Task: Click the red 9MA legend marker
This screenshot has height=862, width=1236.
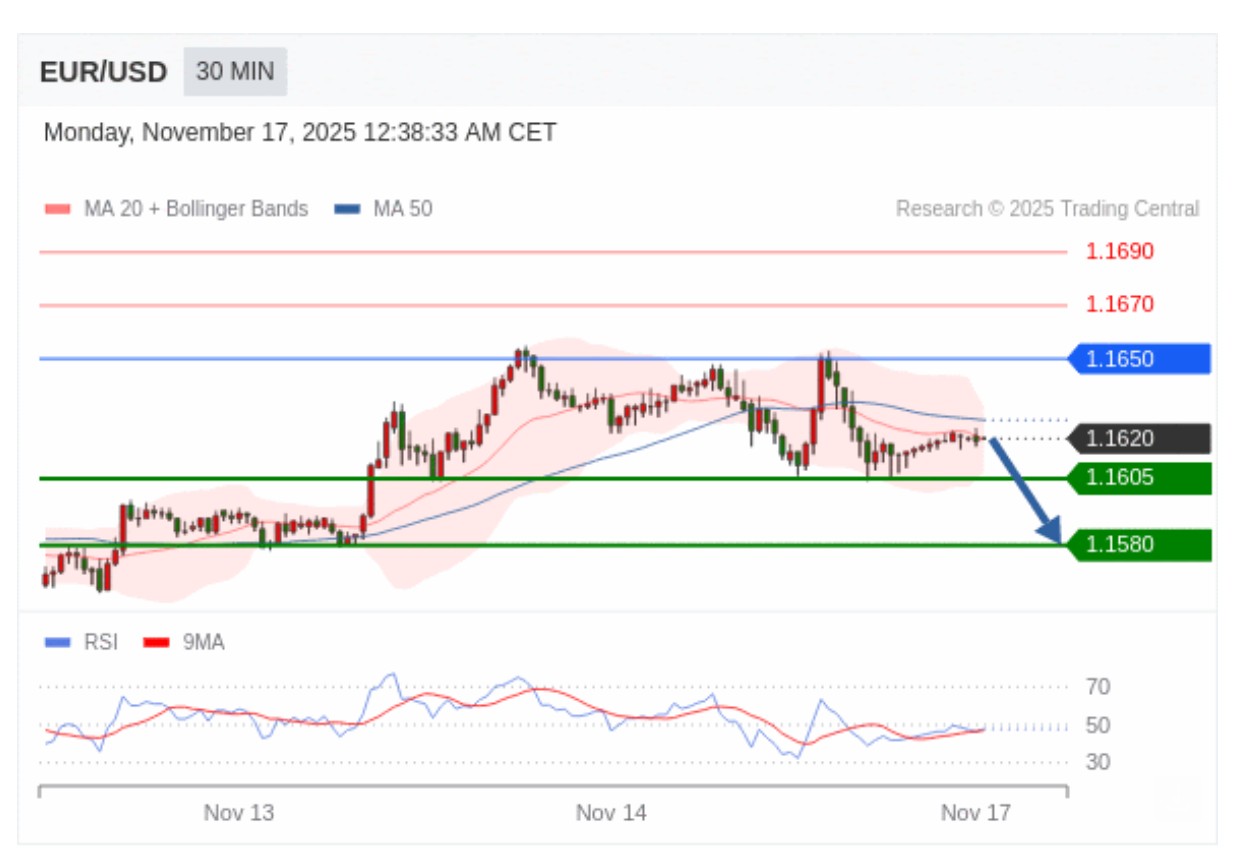Action: tap(156, 642)
